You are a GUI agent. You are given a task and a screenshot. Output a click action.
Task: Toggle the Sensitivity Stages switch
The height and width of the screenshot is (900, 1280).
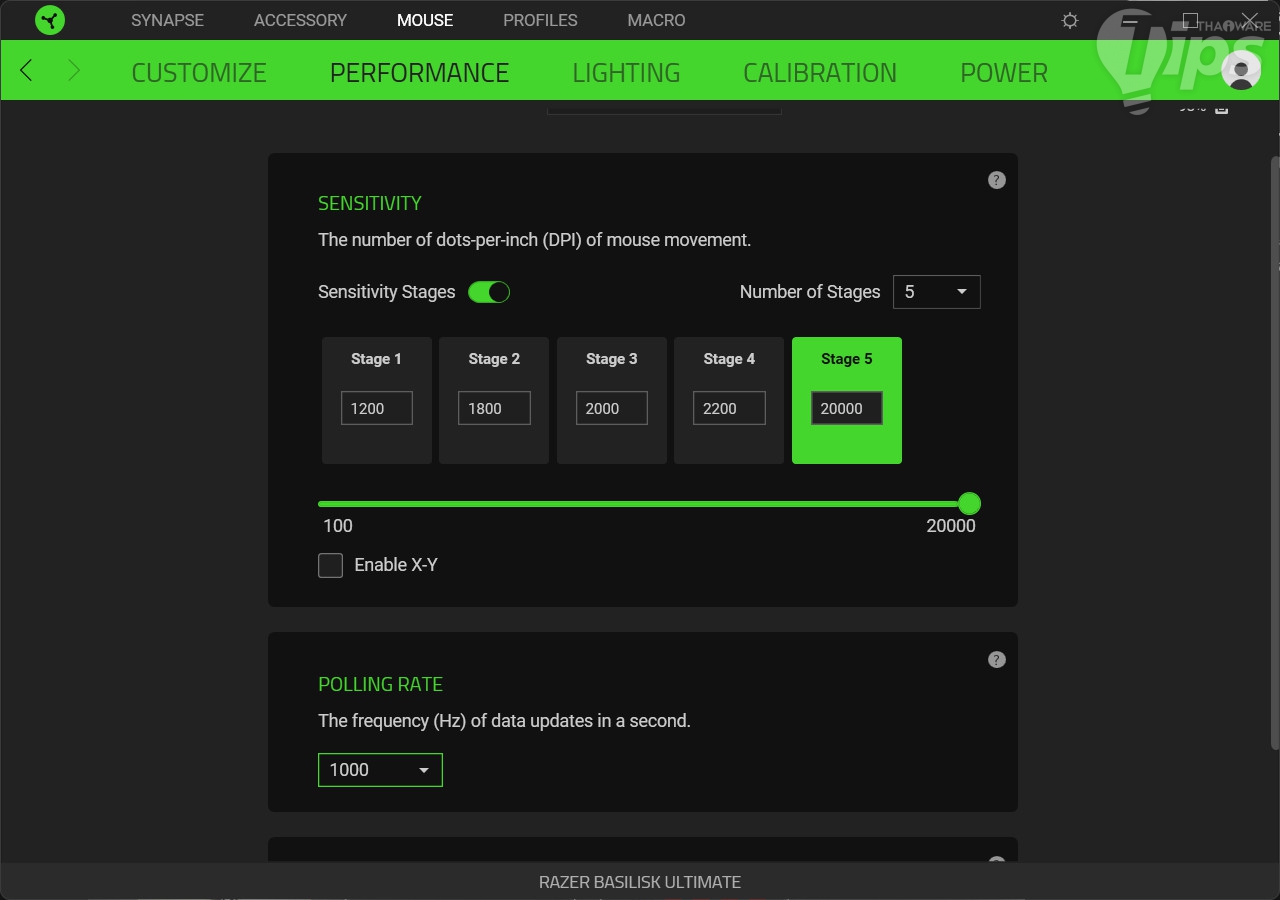click(489, 292)
